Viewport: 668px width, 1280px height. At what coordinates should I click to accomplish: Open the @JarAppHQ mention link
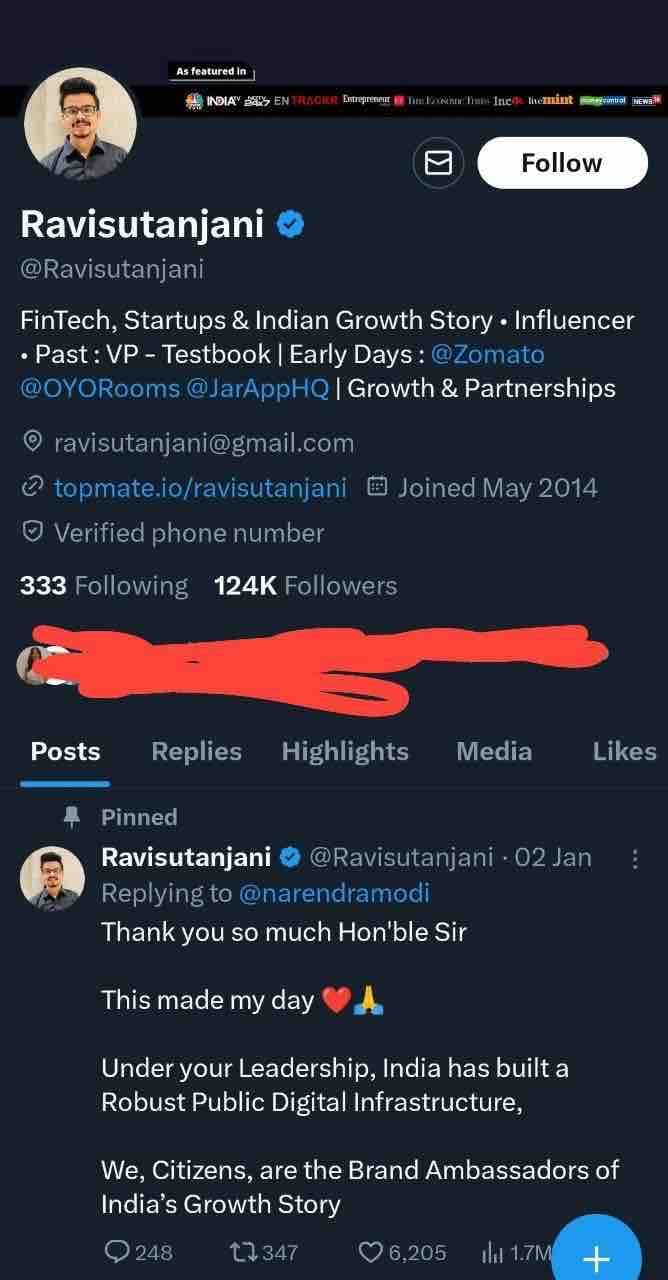258,388
